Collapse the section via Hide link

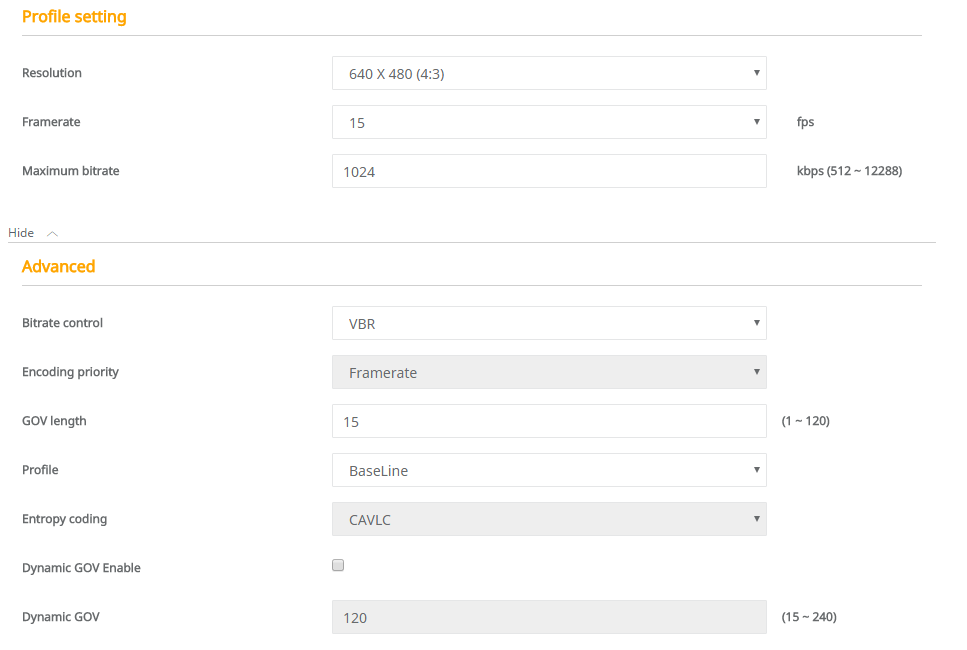point(21,233)
